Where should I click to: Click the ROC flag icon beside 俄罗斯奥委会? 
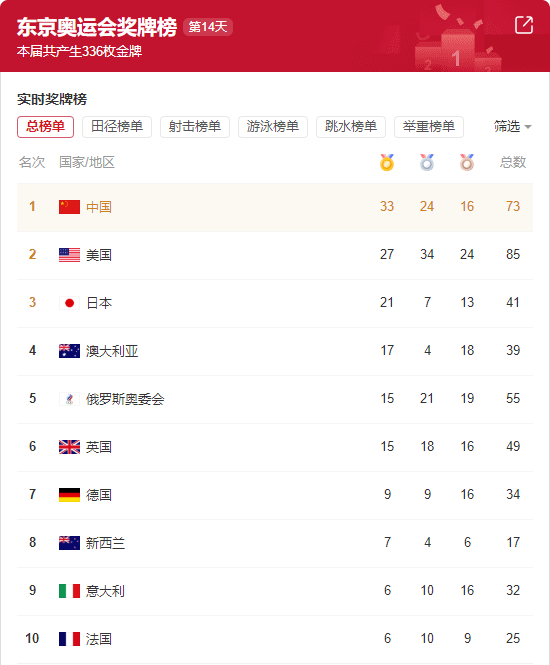70,399
